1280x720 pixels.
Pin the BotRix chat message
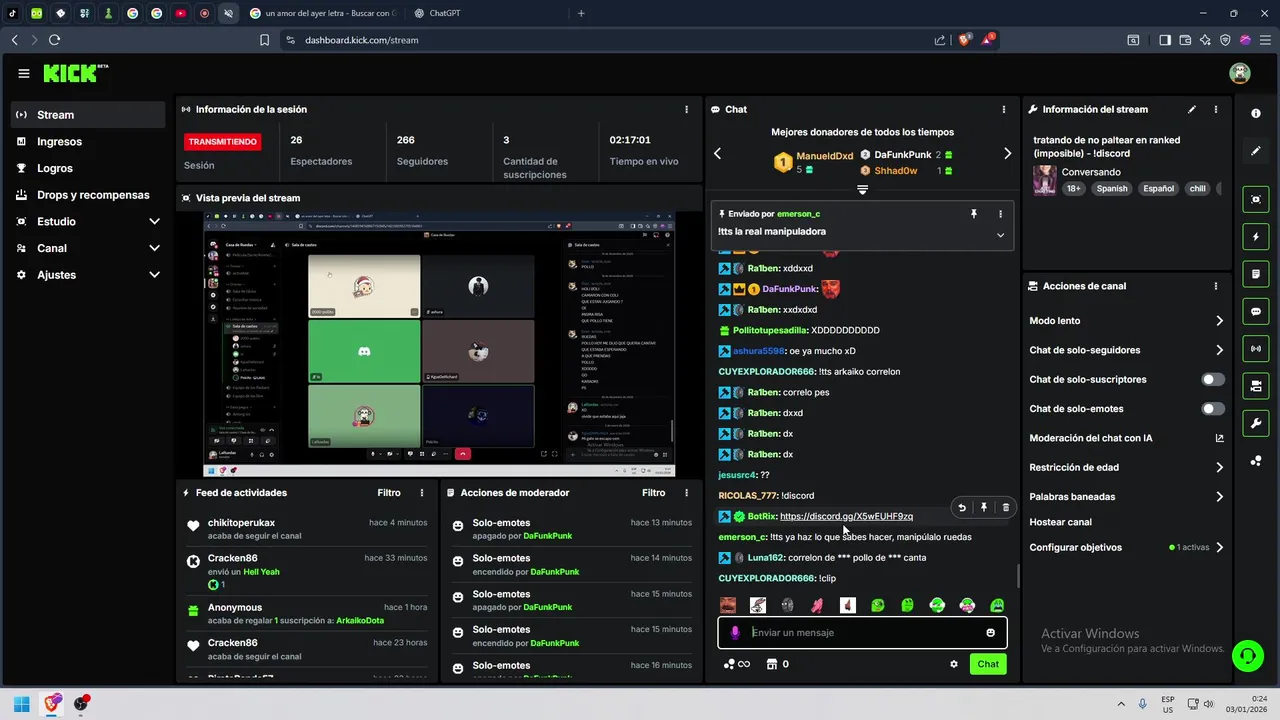[x=984, y=508]
